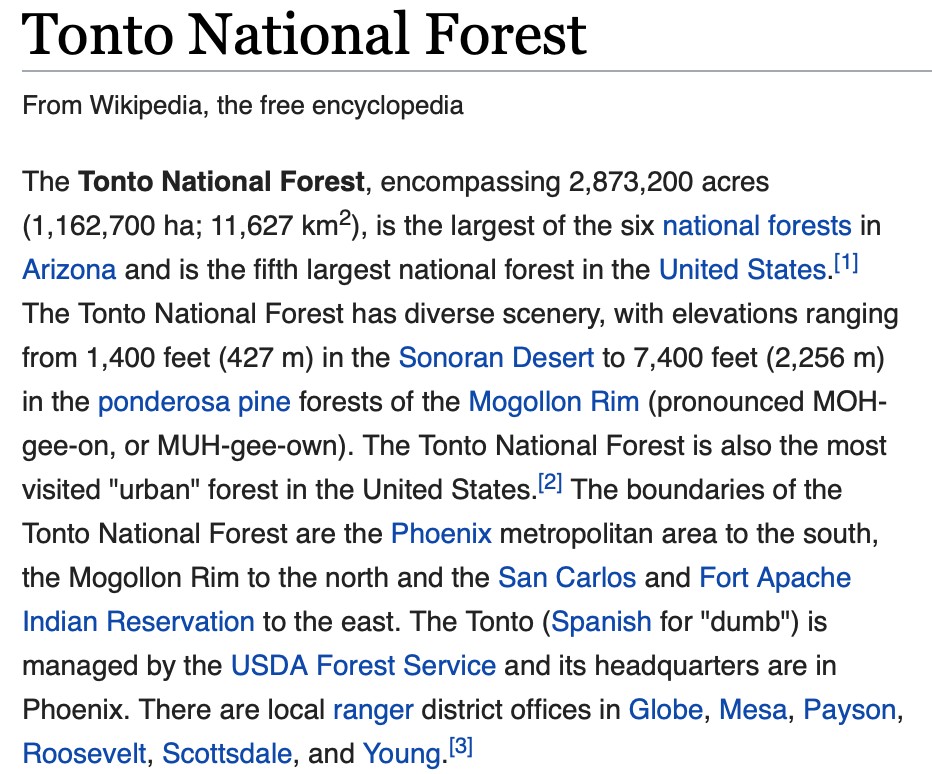Click the Young district link

pos(402,753)
